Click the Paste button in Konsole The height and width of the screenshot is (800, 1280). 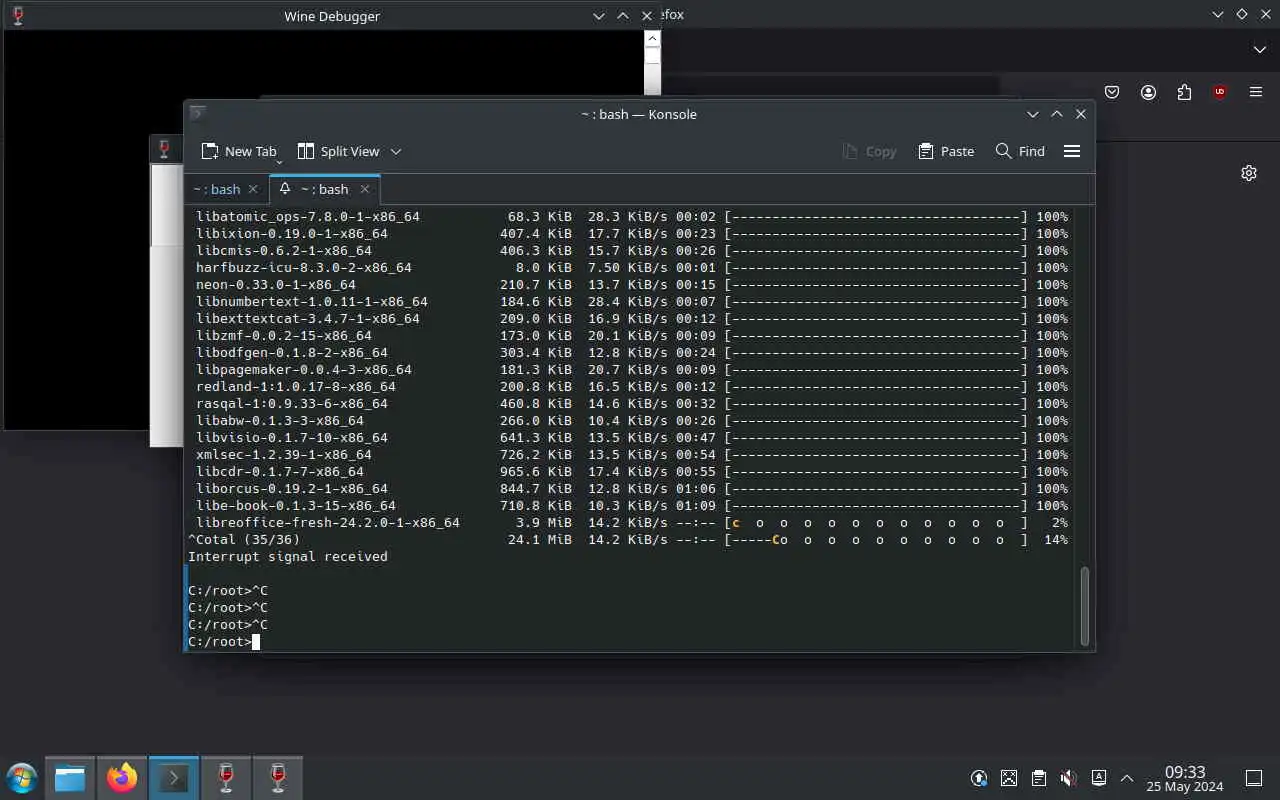click(946, 151)
